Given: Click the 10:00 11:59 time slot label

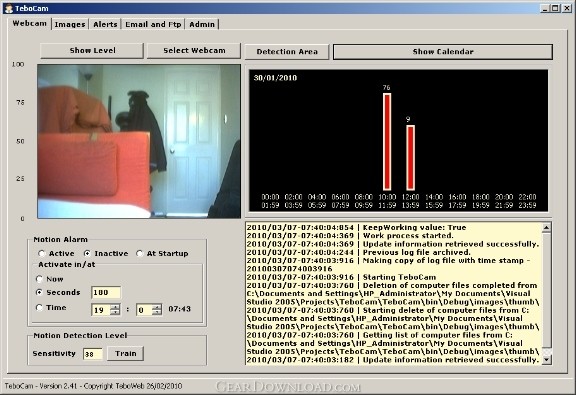Looking at the screenshot, I should [x=387, y=201].
